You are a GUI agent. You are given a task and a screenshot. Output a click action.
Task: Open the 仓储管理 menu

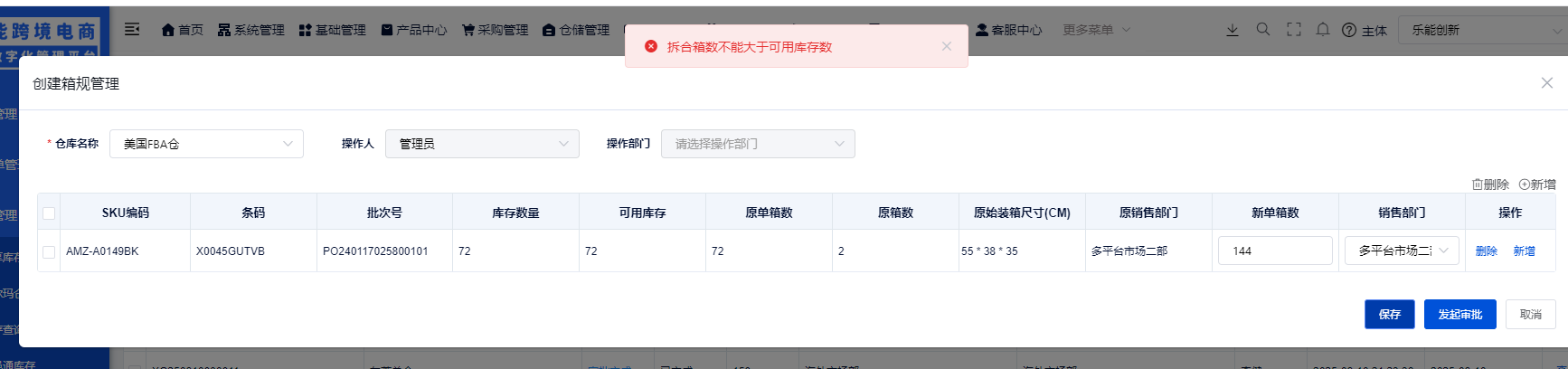[576, 30]
